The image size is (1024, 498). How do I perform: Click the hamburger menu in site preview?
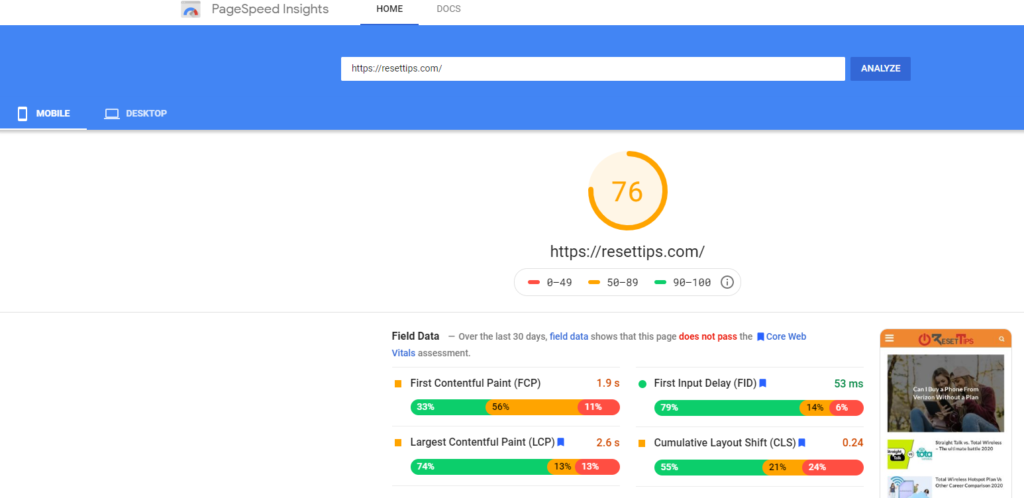(889, 338)
